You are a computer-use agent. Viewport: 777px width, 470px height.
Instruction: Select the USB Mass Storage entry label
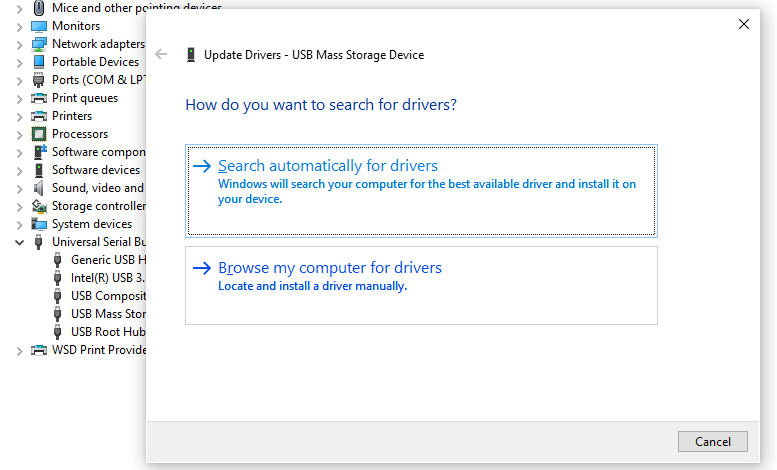[108, 314]
